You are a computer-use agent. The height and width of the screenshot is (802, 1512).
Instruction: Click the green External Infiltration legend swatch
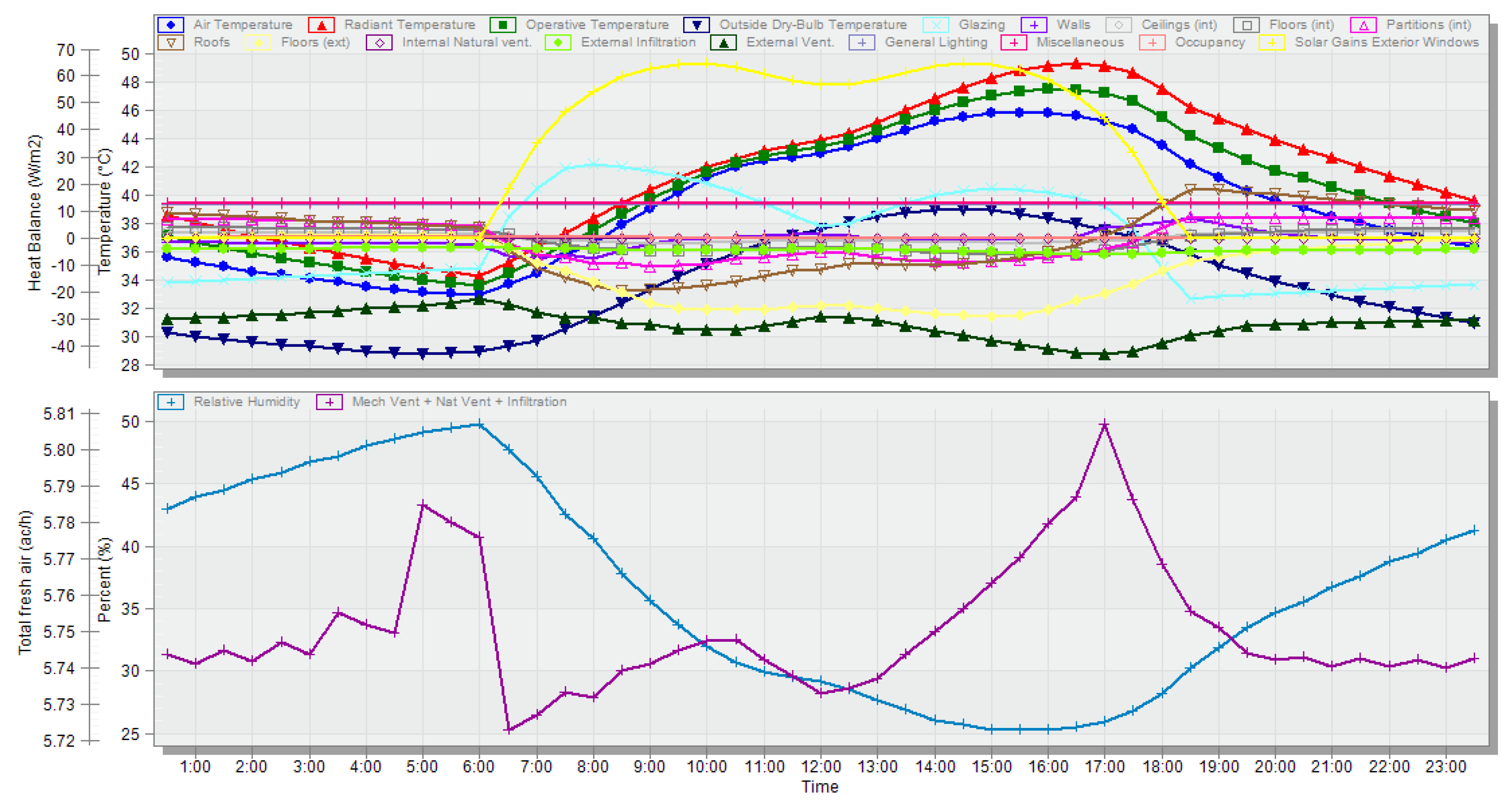click(558, 42)
